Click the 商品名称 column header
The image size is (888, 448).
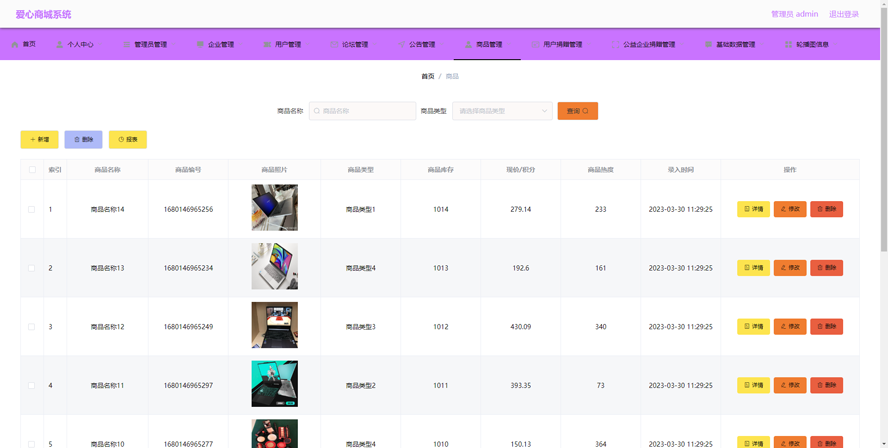click(x=107, y=169)
